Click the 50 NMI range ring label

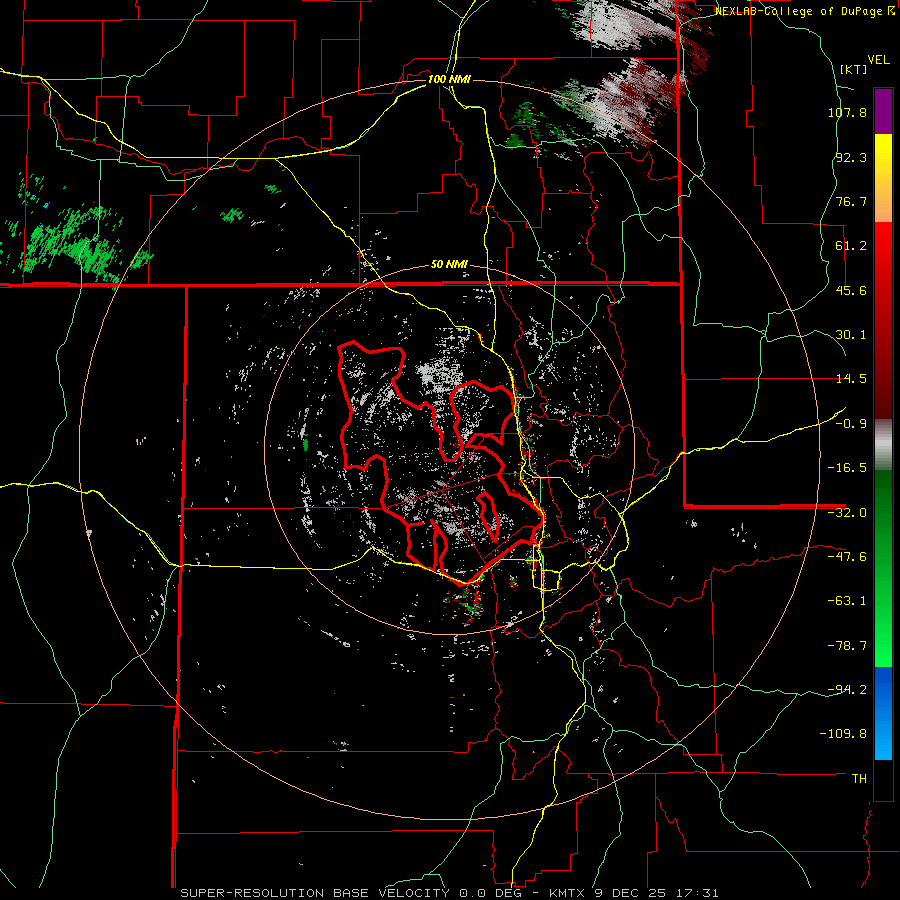pyautogui.click(x=449, y=265)
